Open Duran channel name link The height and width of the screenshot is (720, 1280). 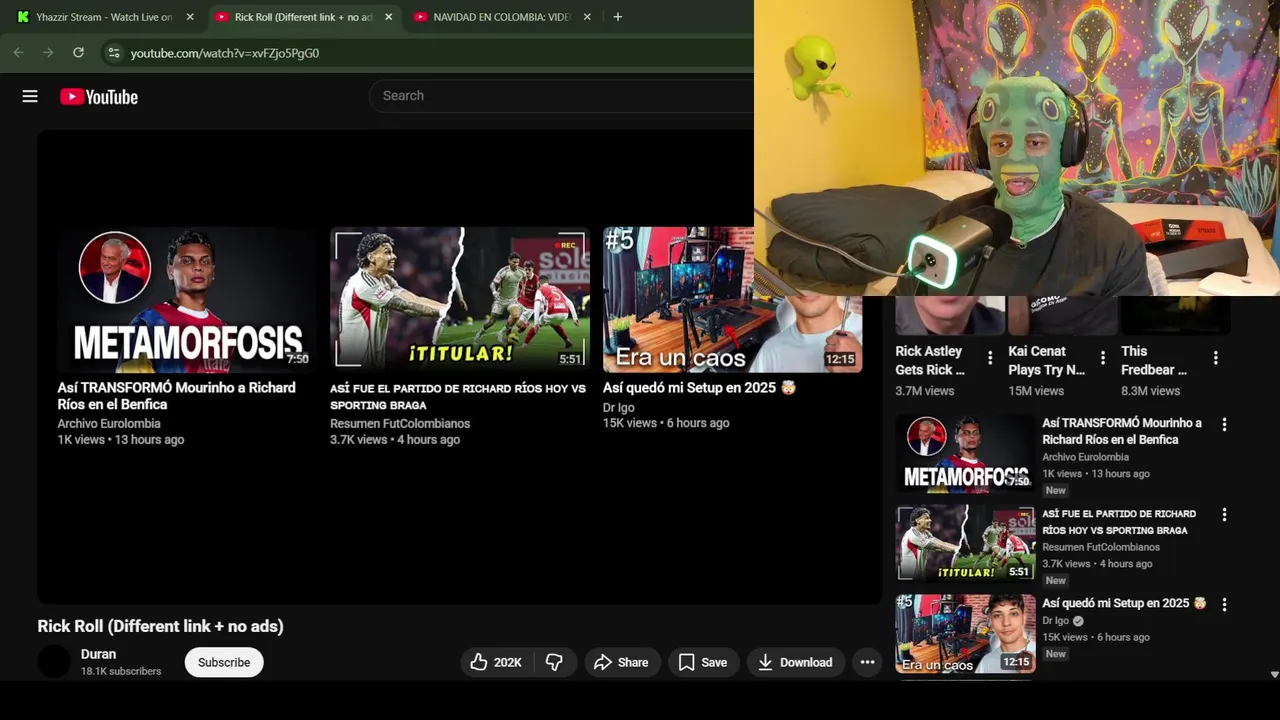click(x=98, y=654)
